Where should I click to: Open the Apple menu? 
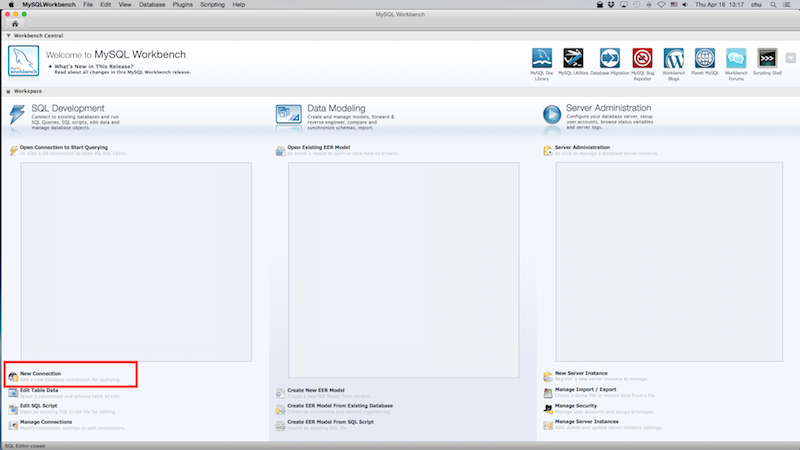click(x=11, y=5)
